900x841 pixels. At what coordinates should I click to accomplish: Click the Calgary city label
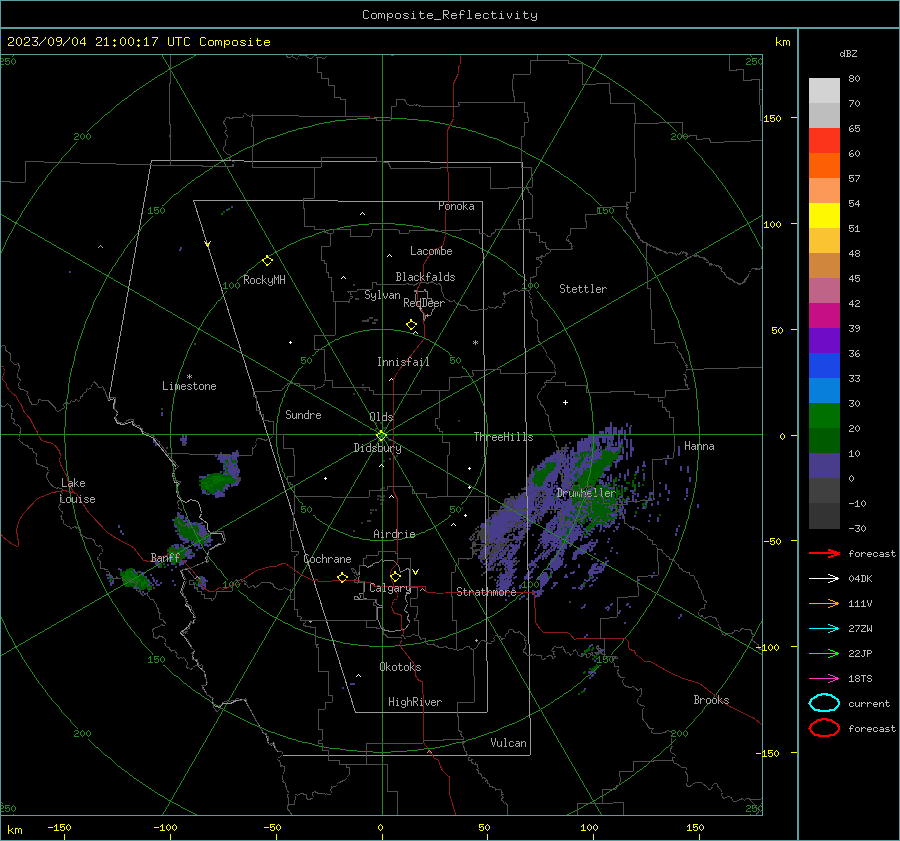(390, 588)
